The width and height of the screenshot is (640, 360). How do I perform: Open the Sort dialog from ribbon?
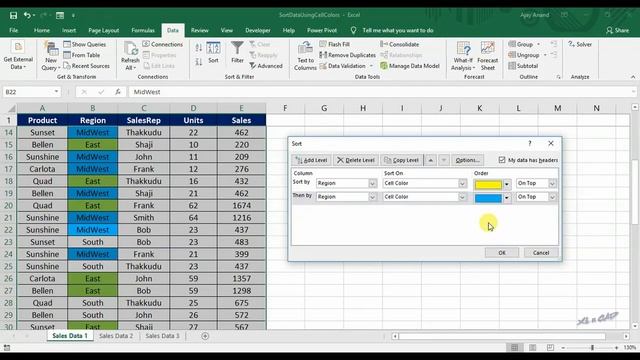[x=213, y=52]
